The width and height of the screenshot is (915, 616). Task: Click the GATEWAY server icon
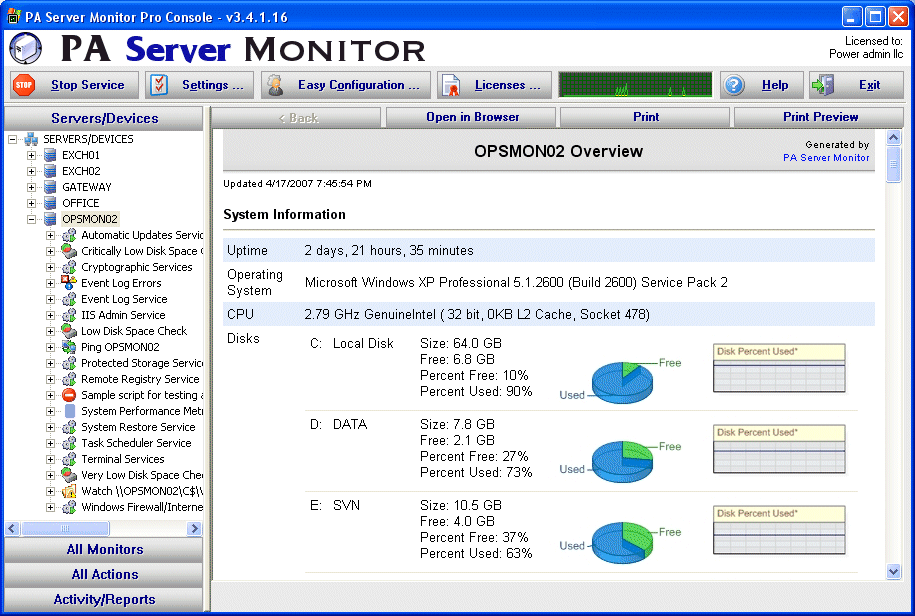50,187
